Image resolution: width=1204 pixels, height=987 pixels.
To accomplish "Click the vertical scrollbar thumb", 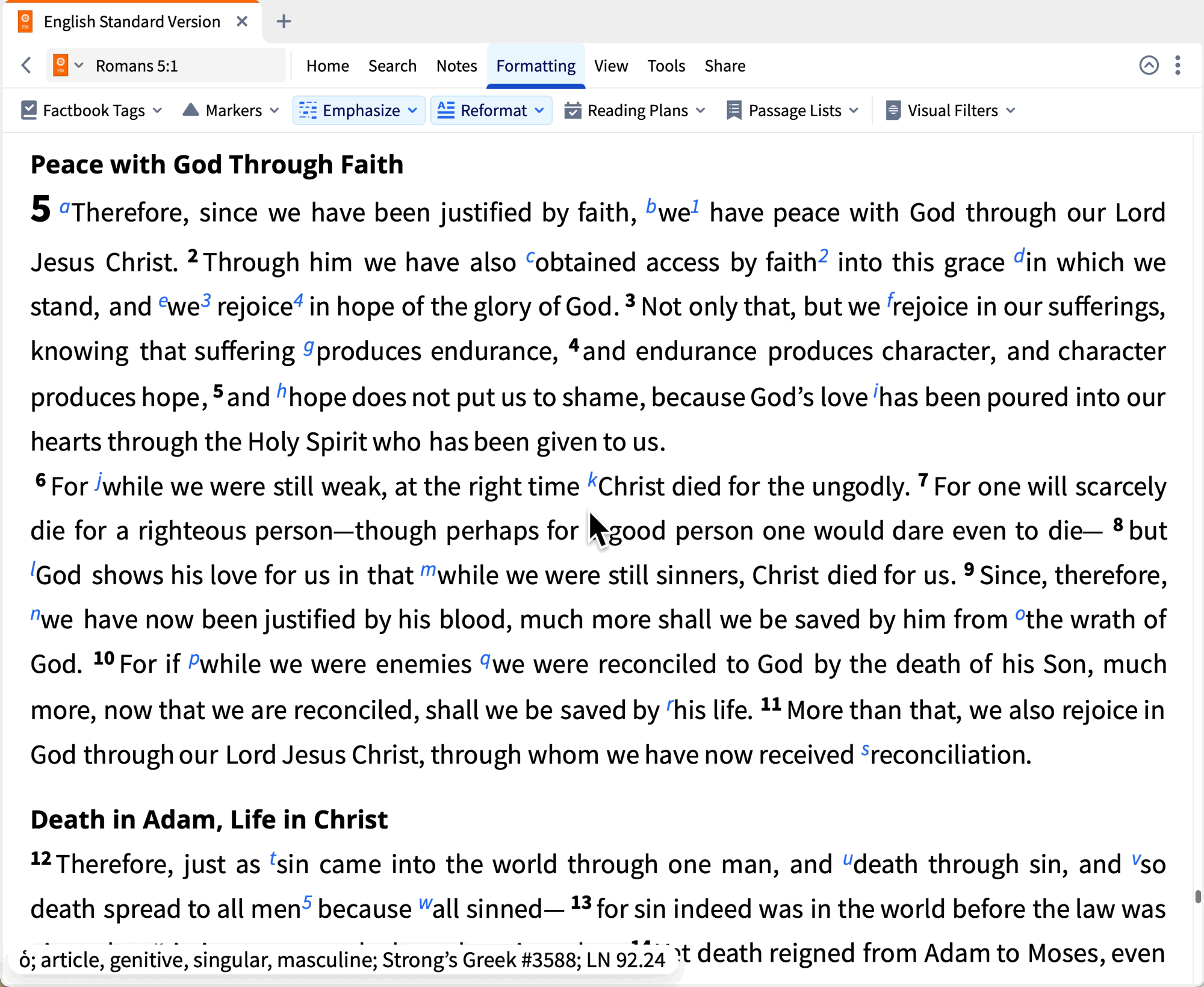I will [1197, 896].
